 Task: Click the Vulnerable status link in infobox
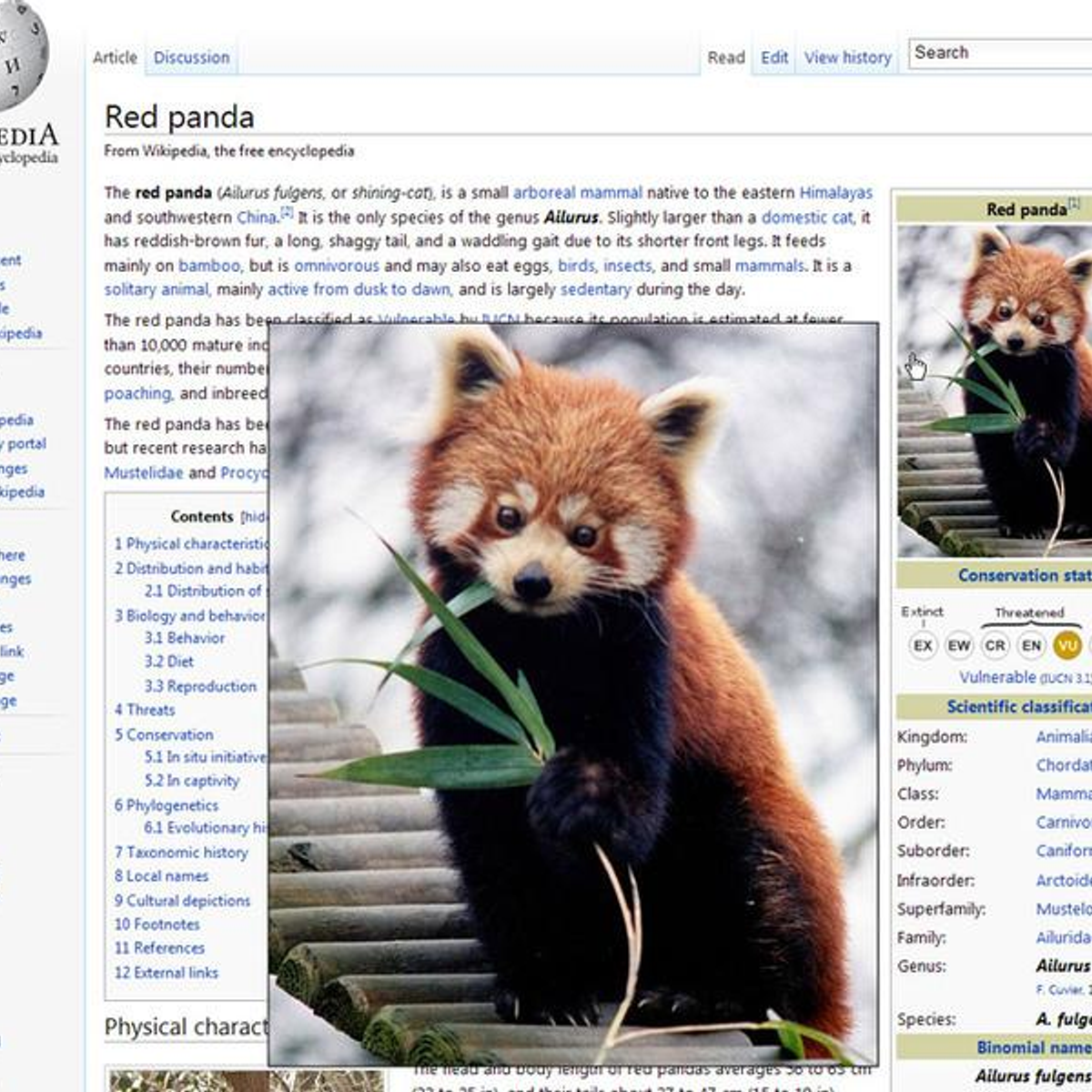[997, 677]
